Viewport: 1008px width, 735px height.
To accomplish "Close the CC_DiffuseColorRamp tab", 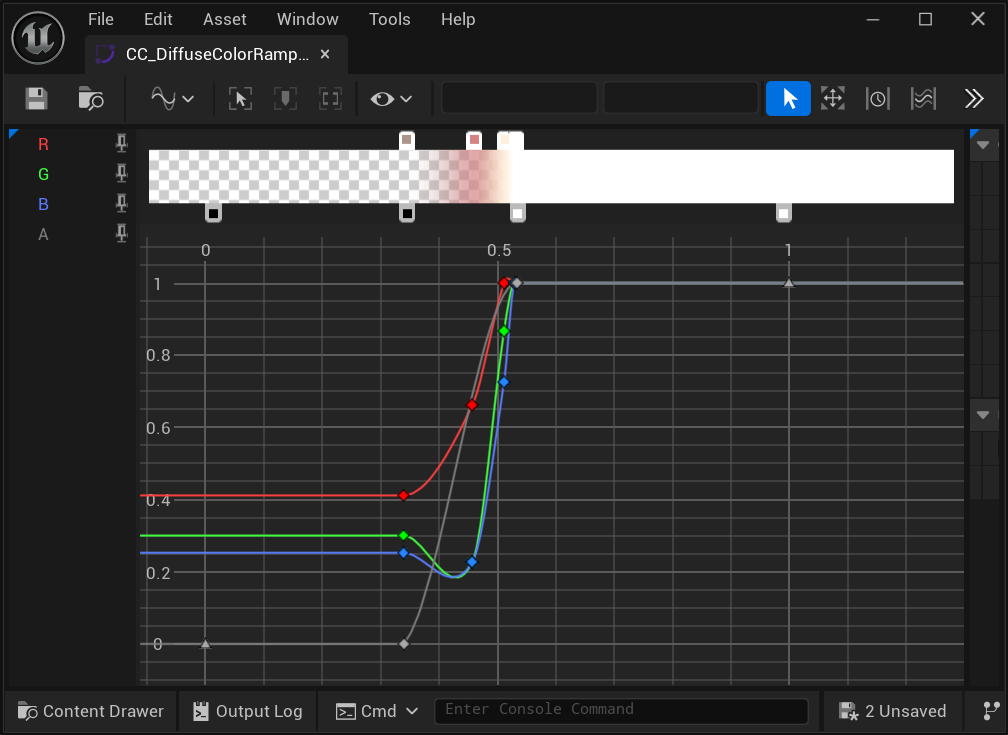I will [x=325, y=55].
